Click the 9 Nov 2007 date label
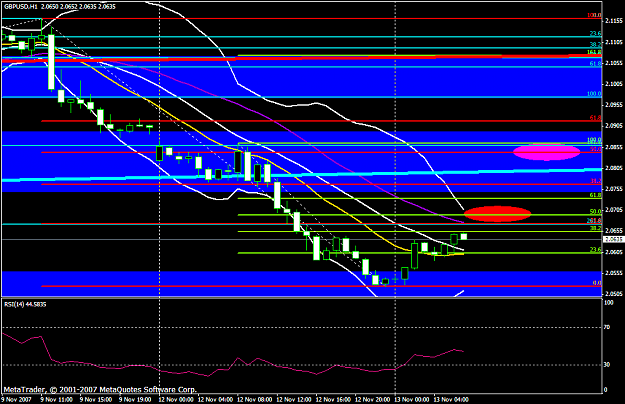 coord(17,399)
